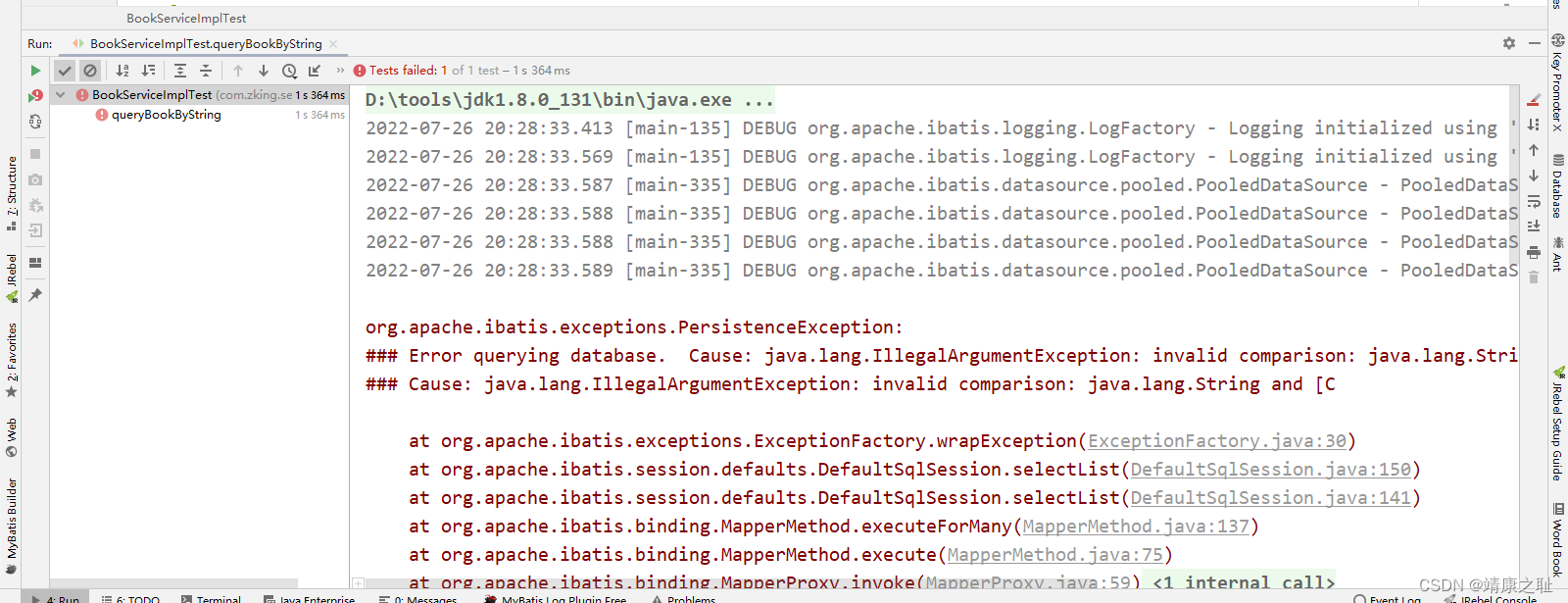Pin the Run tab

(35, 295)
